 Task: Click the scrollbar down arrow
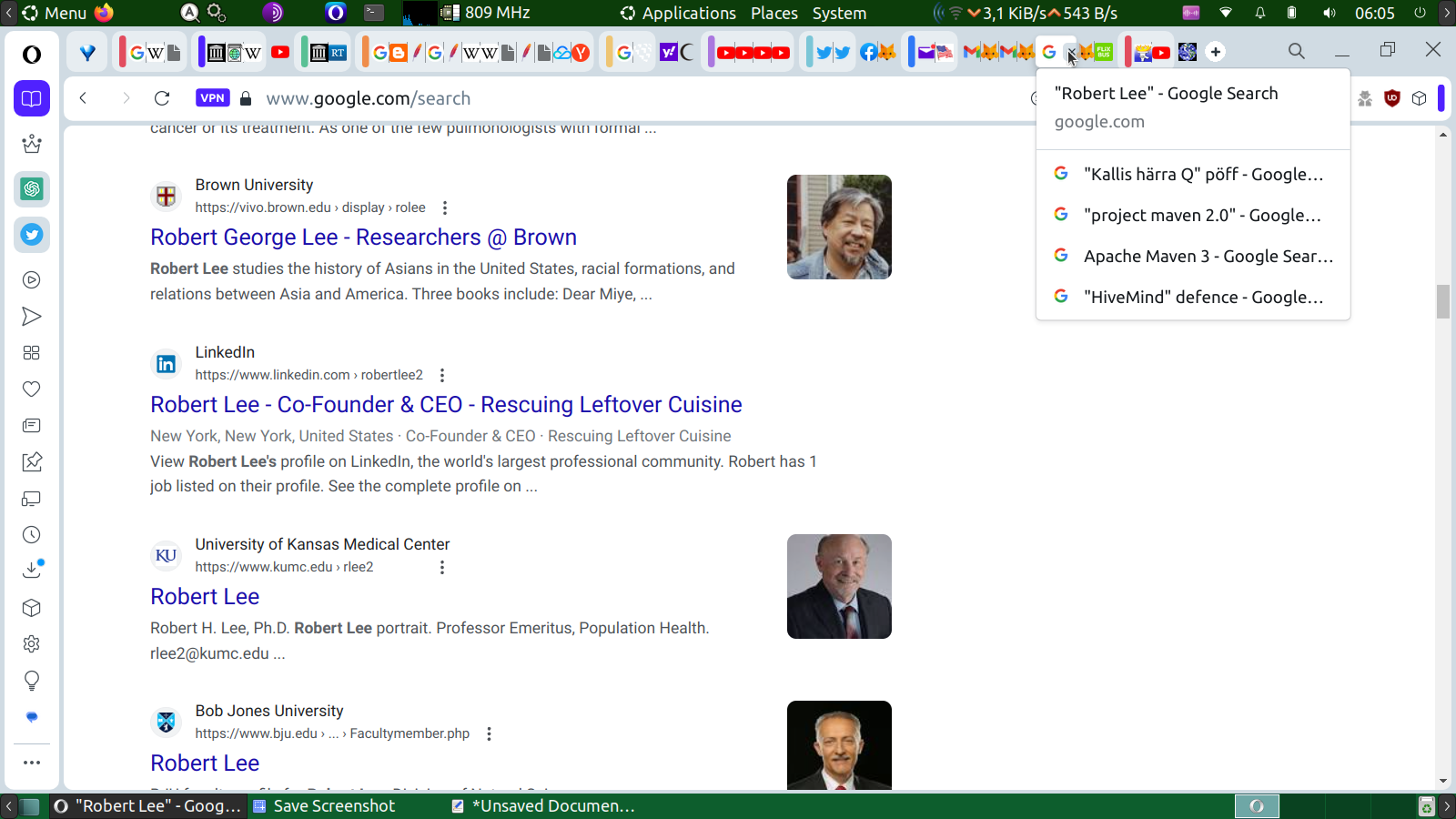[x=1443, y=781]
